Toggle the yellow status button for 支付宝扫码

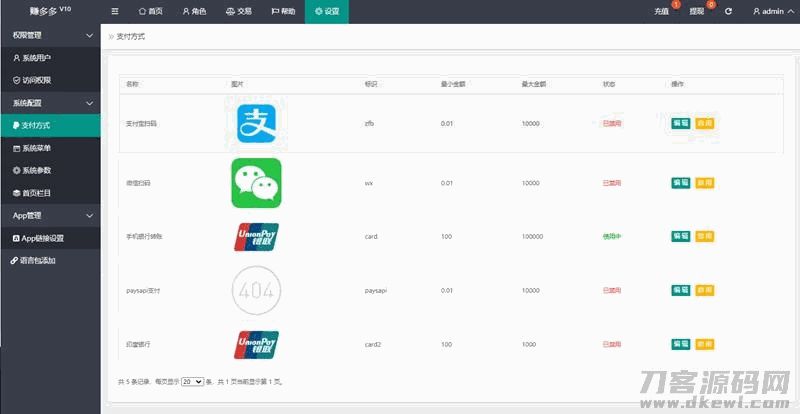[x=705, y=123]
